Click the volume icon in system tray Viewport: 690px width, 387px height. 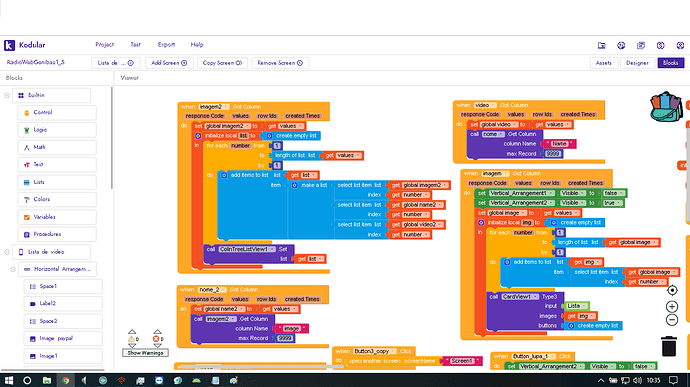(x=637, y=380)
